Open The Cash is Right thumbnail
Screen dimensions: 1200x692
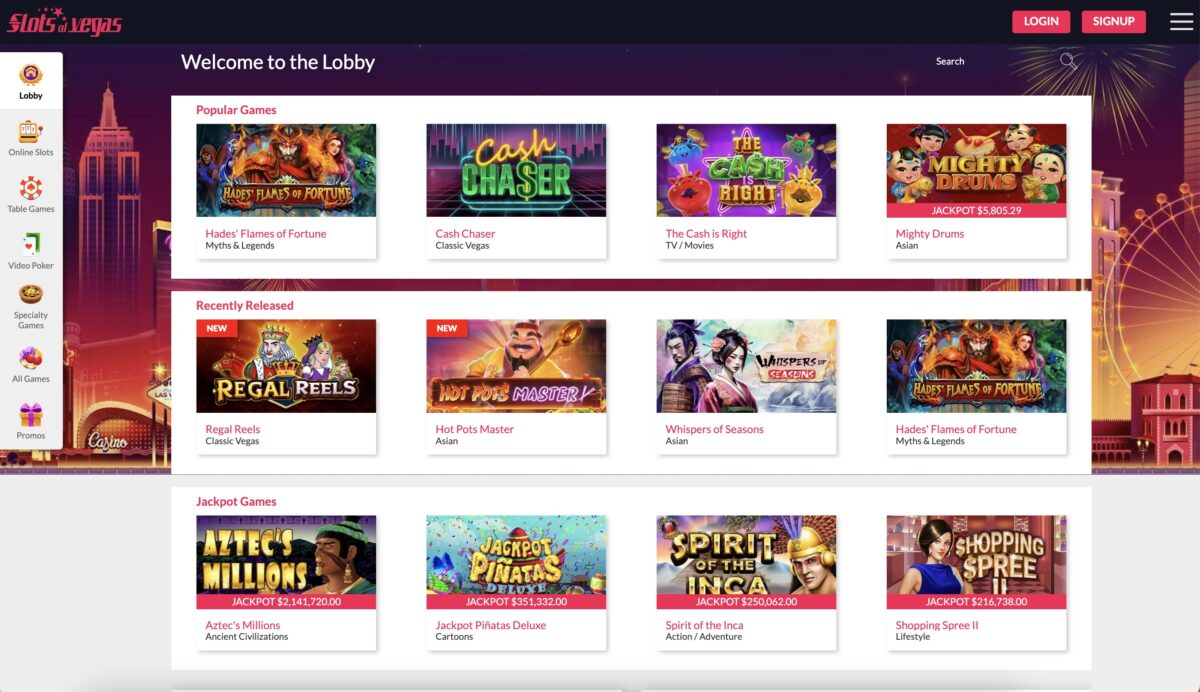(746, 170)
